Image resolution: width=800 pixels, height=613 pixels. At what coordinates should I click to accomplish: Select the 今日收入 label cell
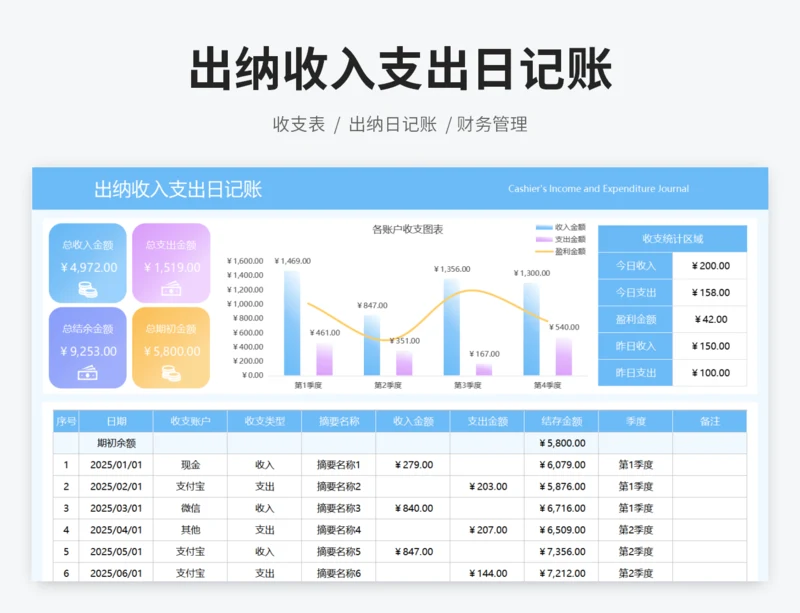[635, 265]
